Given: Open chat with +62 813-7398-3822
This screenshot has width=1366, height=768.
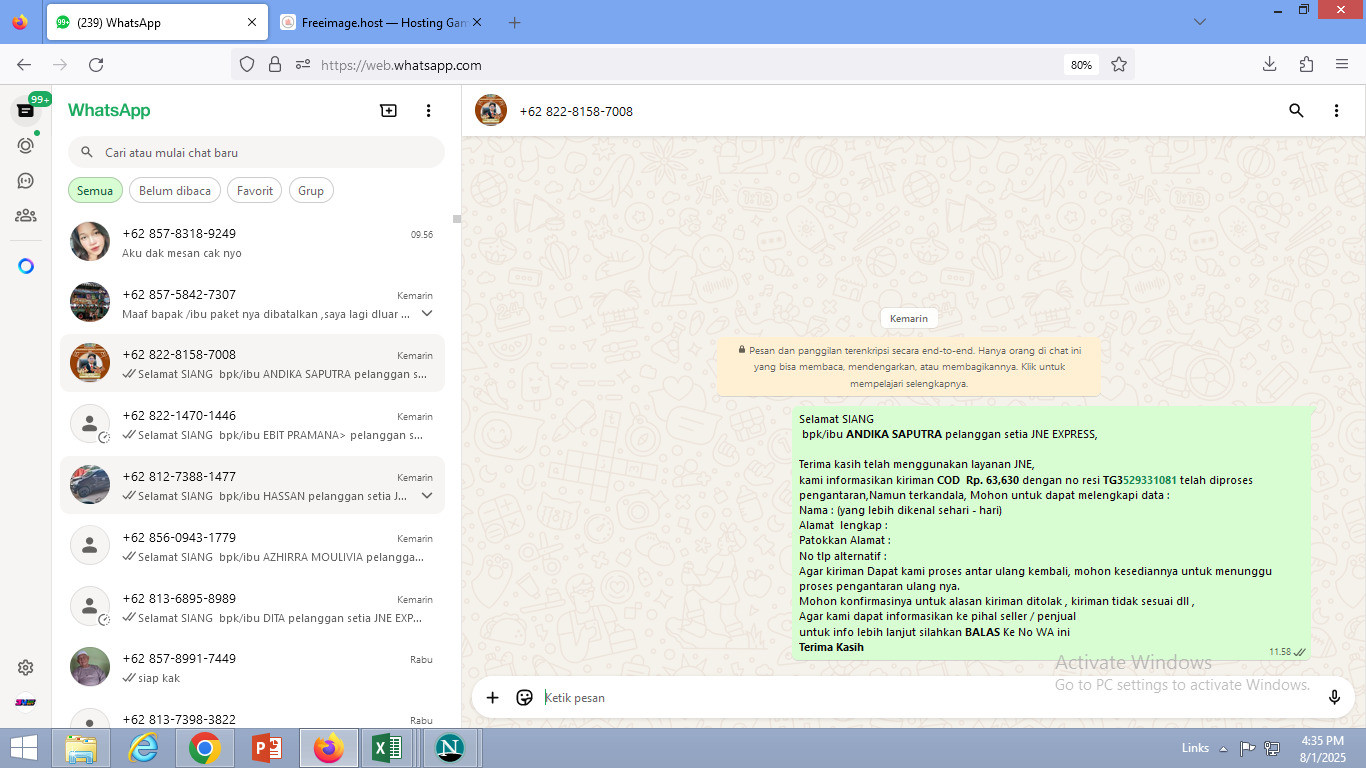Looking at the screenshot, I should (x=252, y=716).
